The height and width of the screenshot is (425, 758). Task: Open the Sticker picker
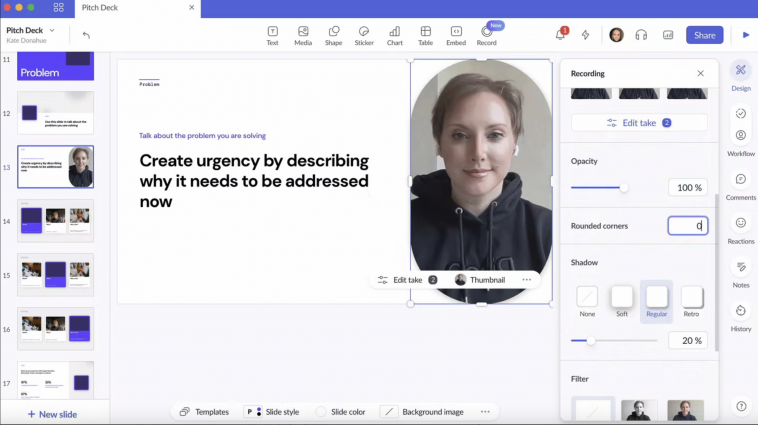coord(364,36)
